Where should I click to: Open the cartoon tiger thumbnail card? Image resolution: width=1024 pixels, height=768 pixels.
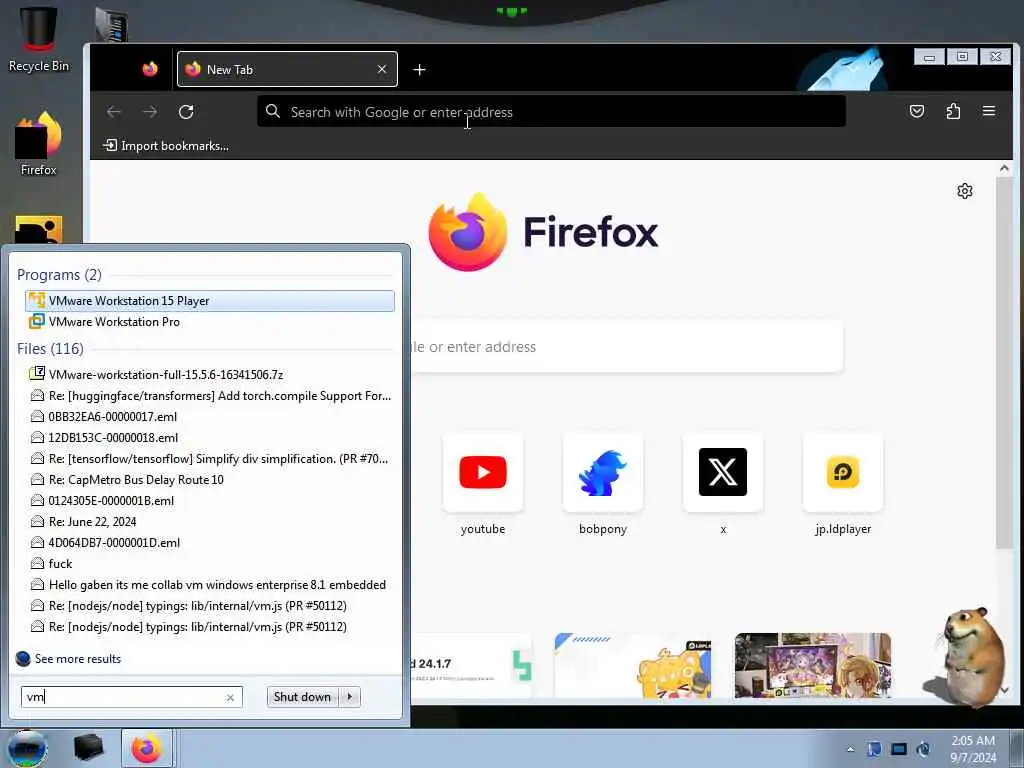coord(632,665)
